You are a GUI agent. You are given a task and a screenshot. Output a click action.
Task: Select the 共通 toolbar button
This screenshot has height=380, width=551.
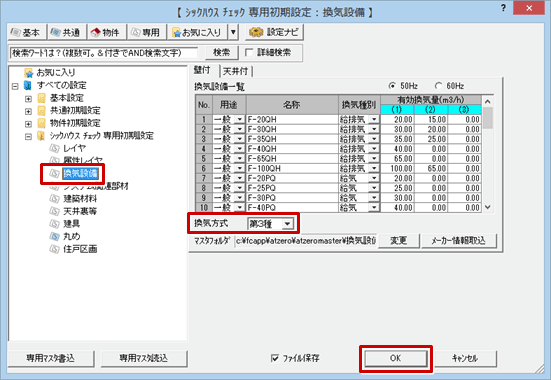click(x=67, y=32)
